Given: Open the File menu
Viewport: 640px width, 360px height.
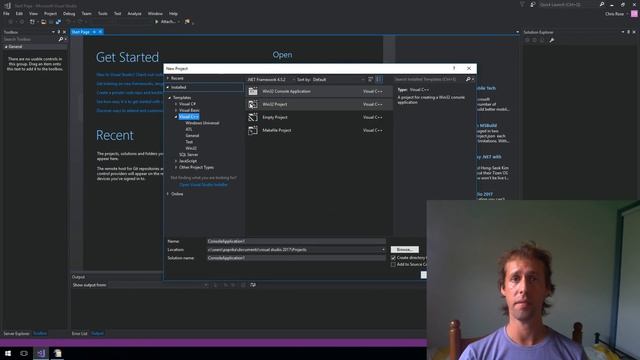Looking at the screenshot, I should click(x=6, y=13).
